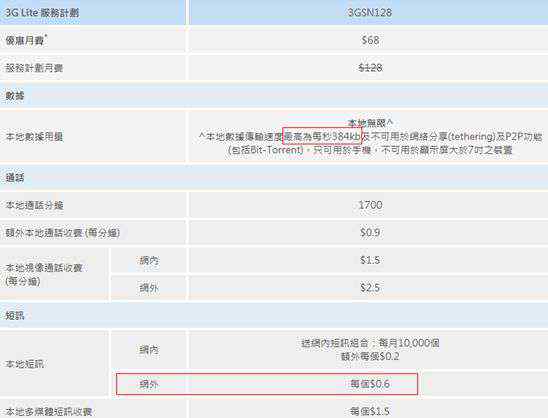
Task: Select the '本地無限^' data allowance text
Action: coord(370,123)
